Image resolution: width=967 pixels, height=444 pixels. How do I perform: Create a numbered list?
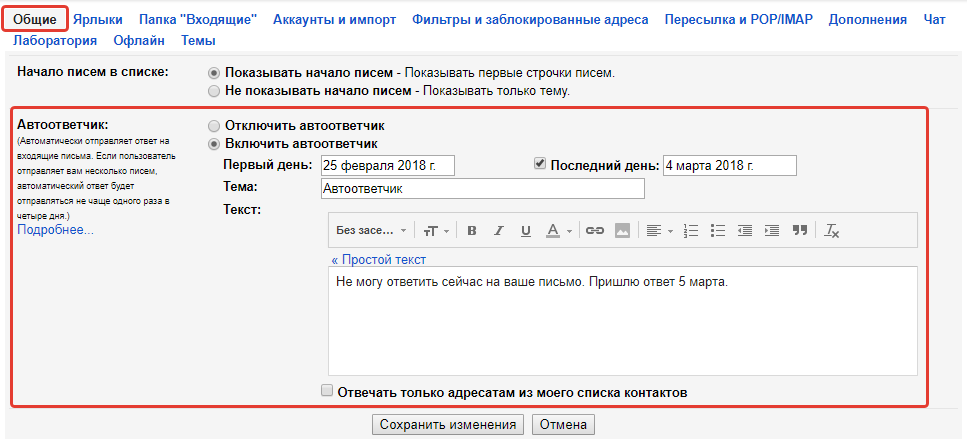690,230
